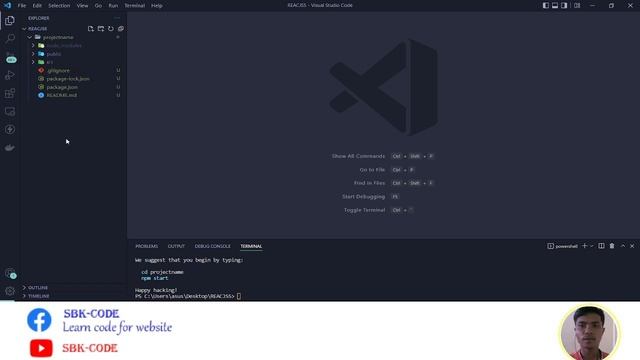Screen dimensions: 640x360
Task: Click the New File icon in Explorer
Action: coord(91,29)
